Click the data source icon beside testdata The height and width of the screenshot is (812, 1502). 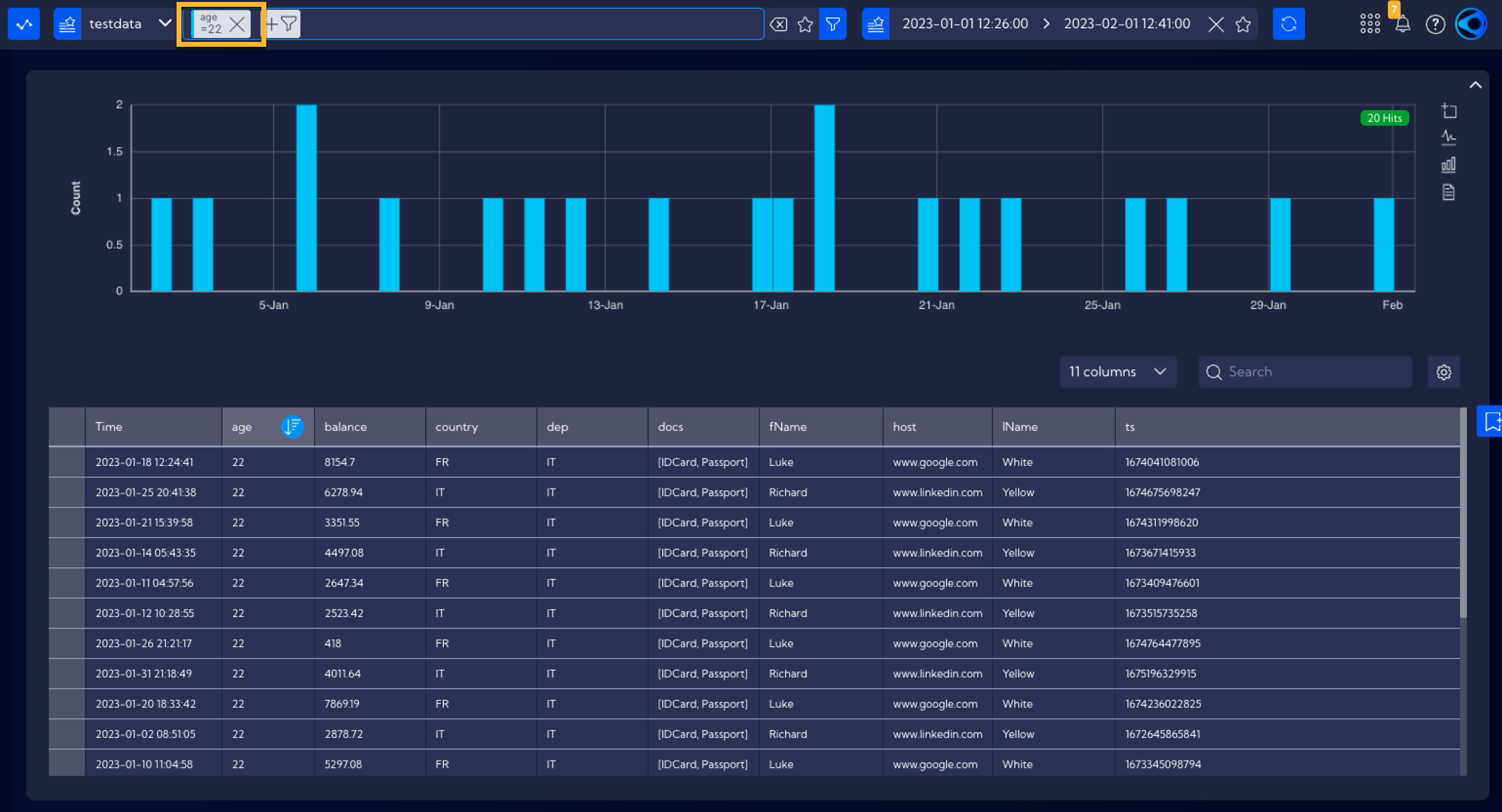point(67,24)
